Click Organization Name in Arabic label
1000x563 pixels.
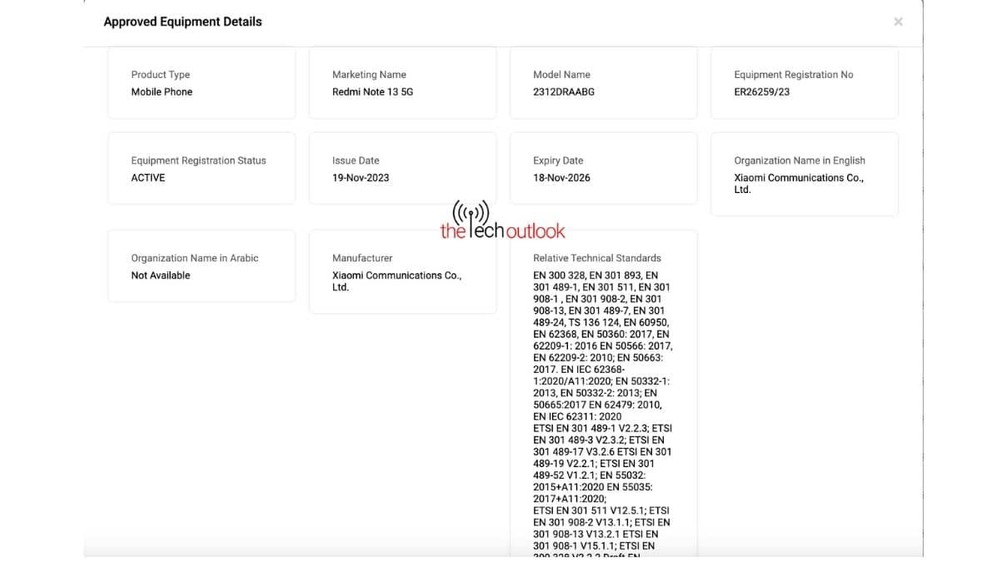coord(195,258)
